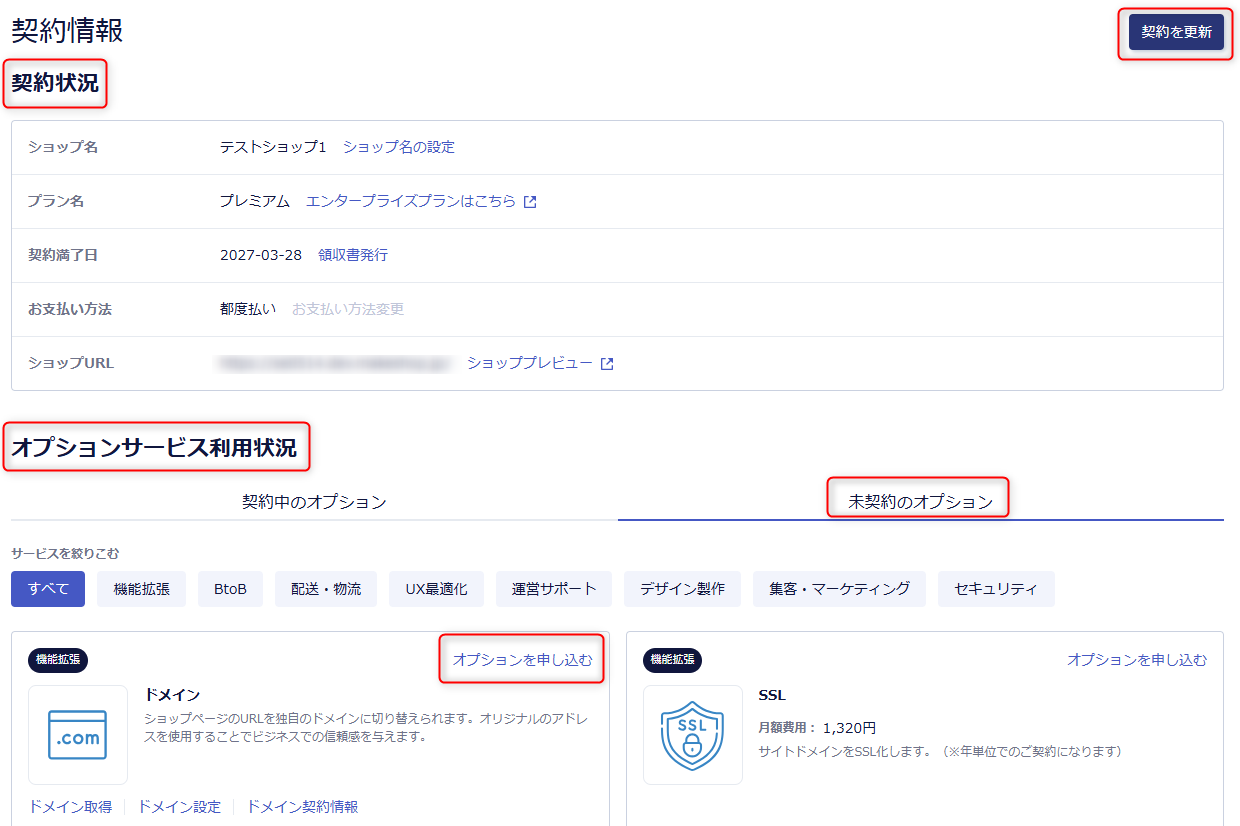Filter services by UX最適化
Screen dimensions: 1240x826
(x=436, y=589)
